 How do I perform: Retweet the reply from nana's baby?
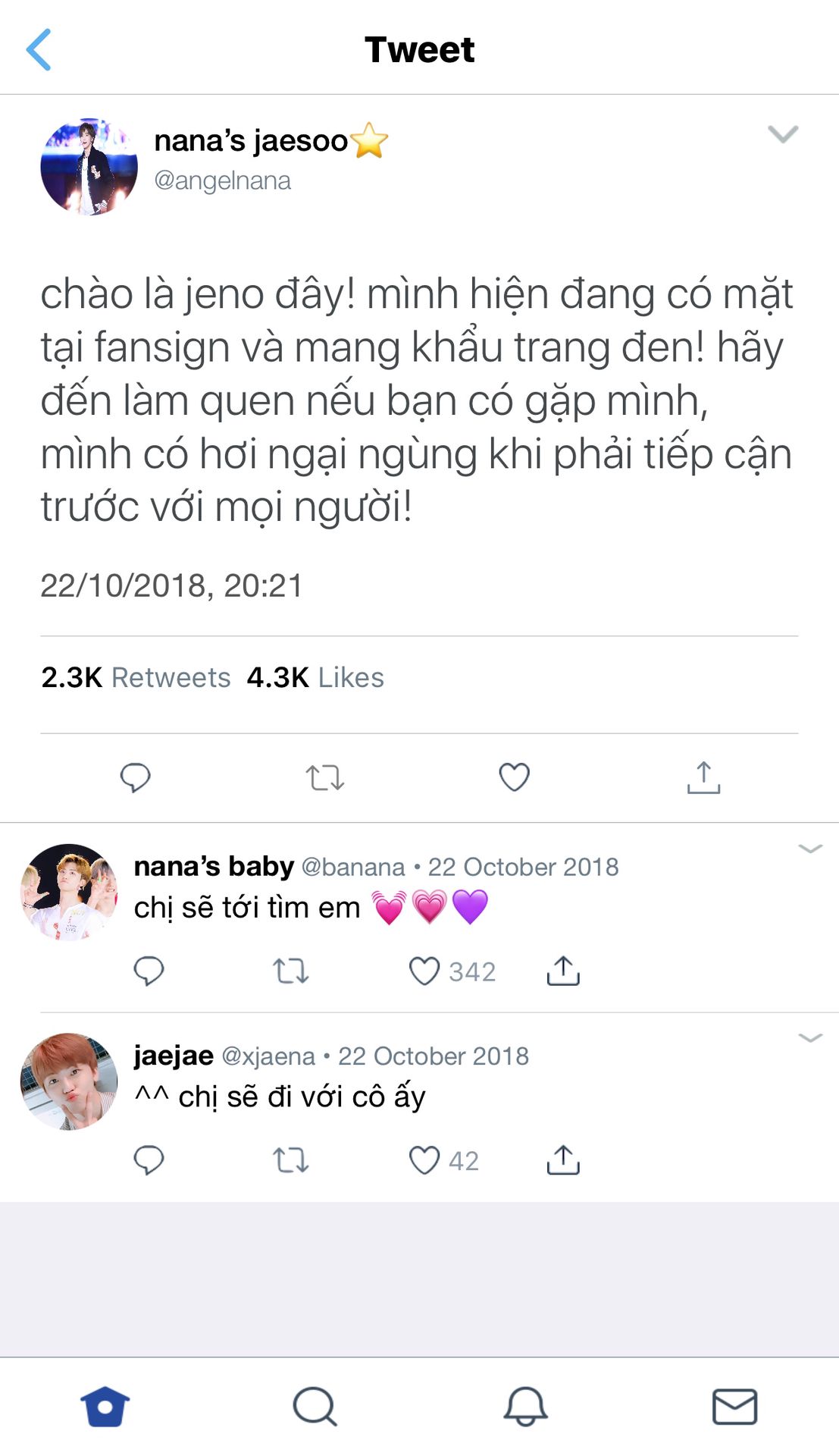click(290, 971)
